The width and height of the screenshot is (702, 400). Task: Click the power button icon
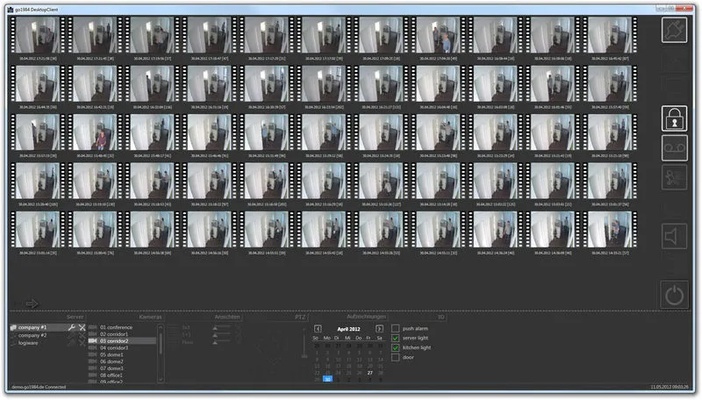[x=675, y=295]
